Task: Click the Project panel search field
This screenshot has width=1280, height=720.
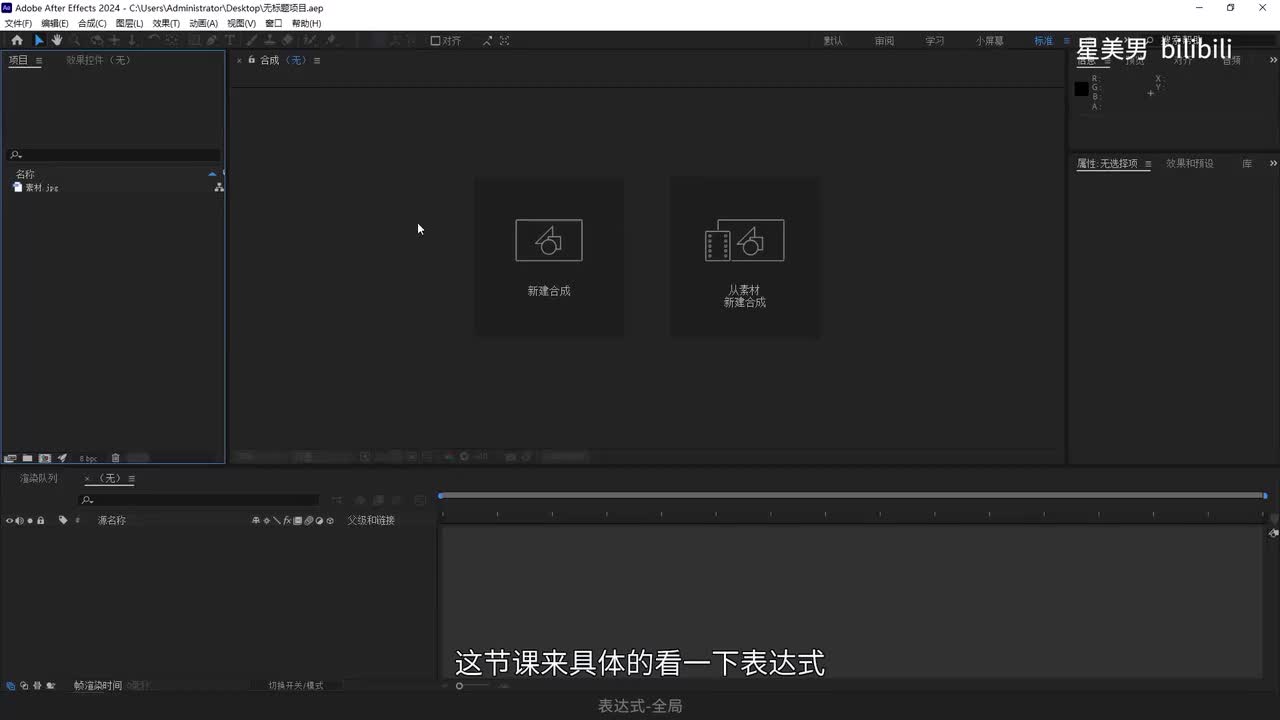Action: click(113, 155)
